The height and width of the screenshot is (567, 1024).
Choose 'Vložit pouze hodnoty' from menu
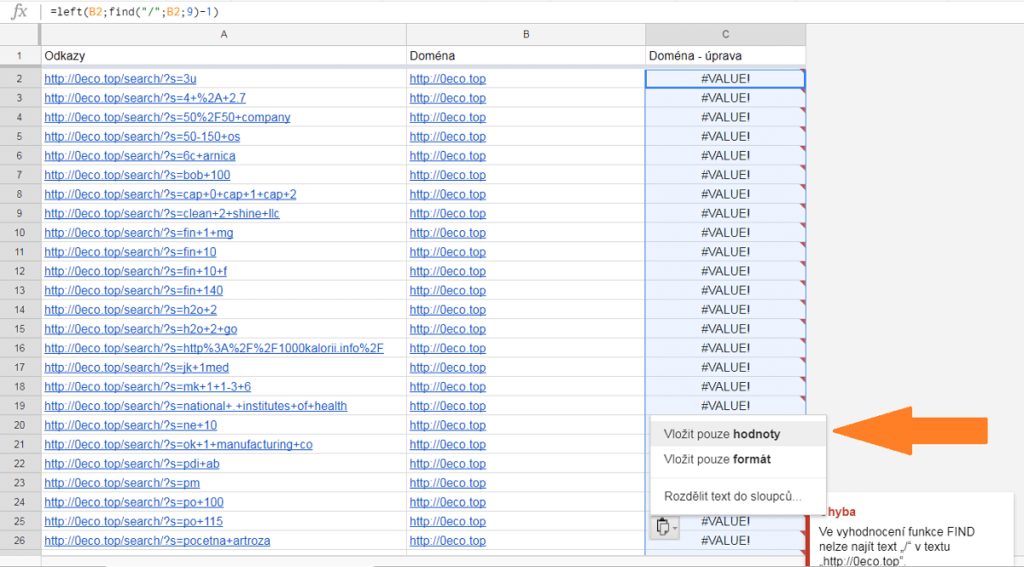(721, 434)
